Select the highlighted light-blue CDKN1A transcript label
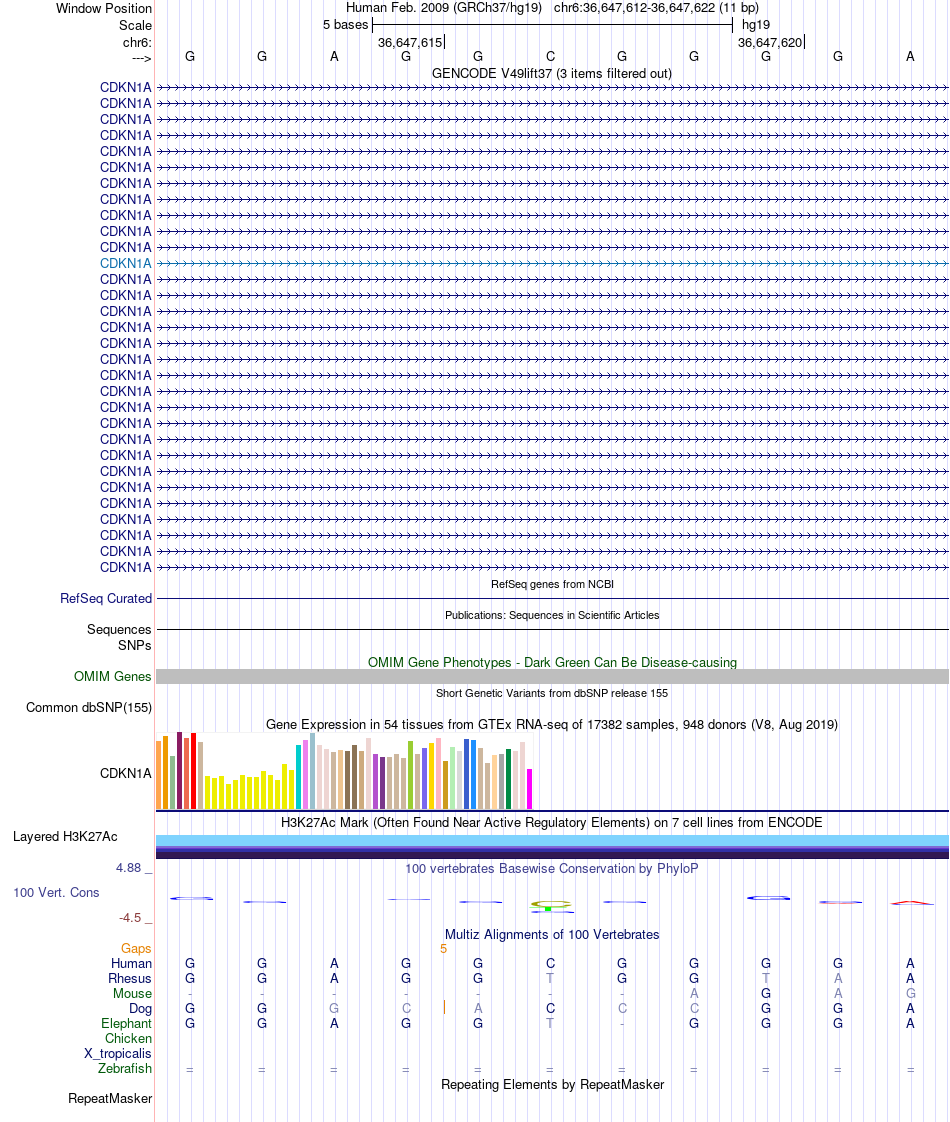The width and height of the screenshot is (950, 1122). coord(126,263)
